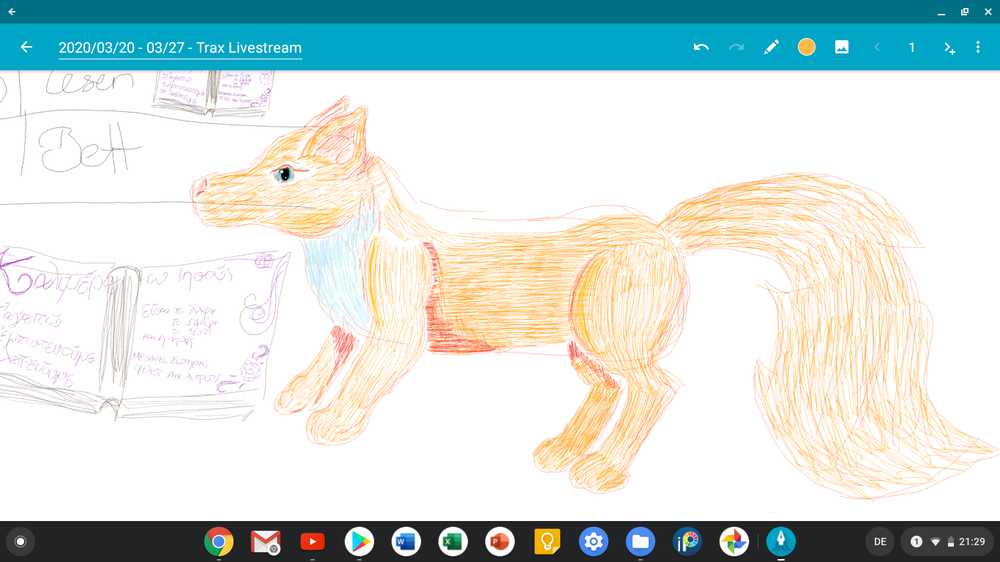1000x562 pixels.
Task: Click the redo arrow icon
Action: click(736, 47)
